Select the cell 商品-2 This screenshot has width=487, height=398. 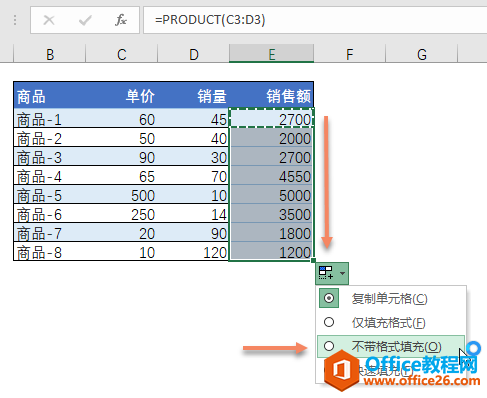[x=50, y=137]
